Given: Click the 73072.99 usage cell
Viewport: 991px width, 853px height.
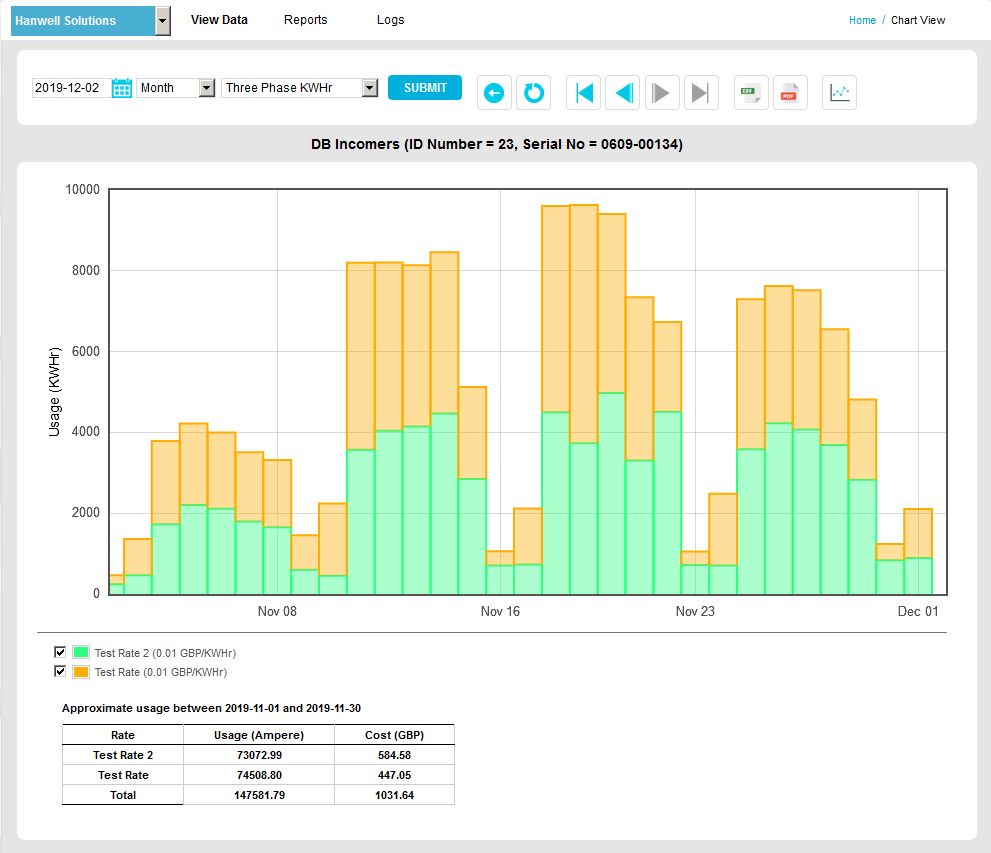Looking at the screenshot, I should (259, 755).
